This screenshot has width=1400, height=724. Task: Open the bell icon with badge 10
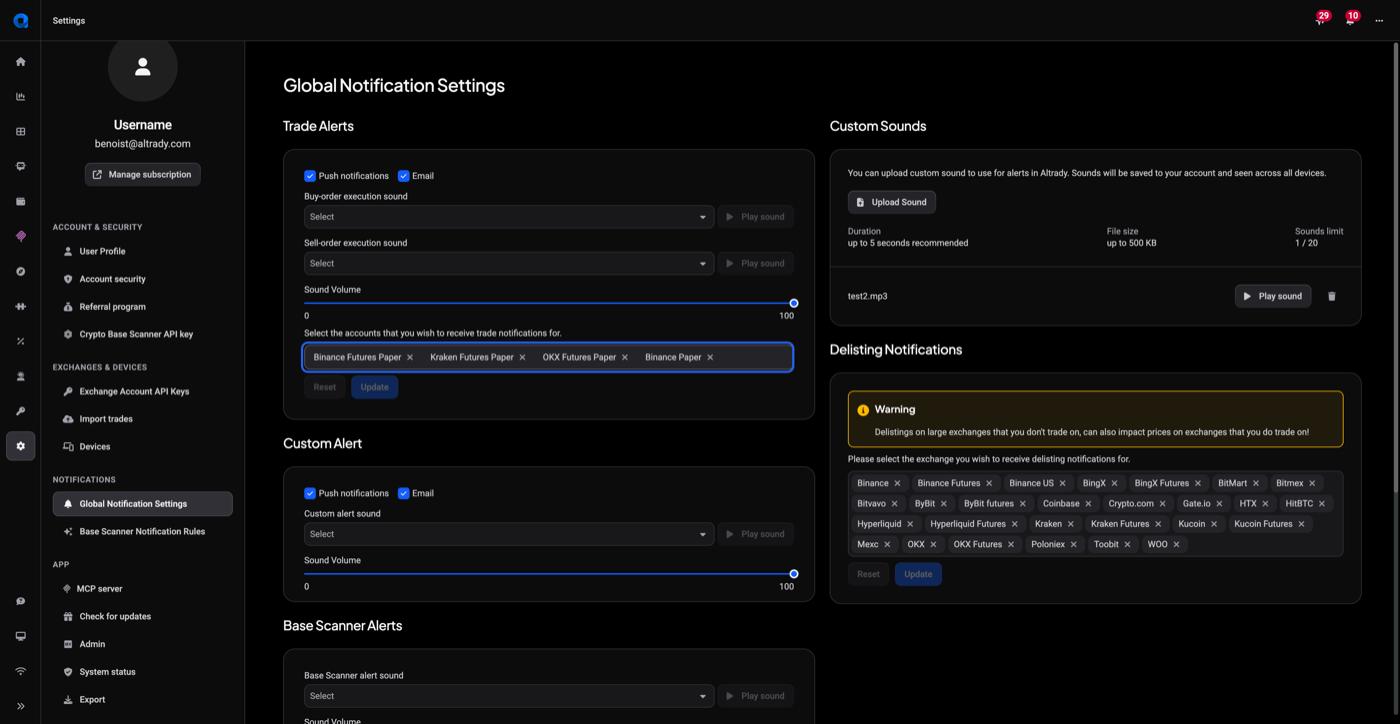(x=1350, y=20)
